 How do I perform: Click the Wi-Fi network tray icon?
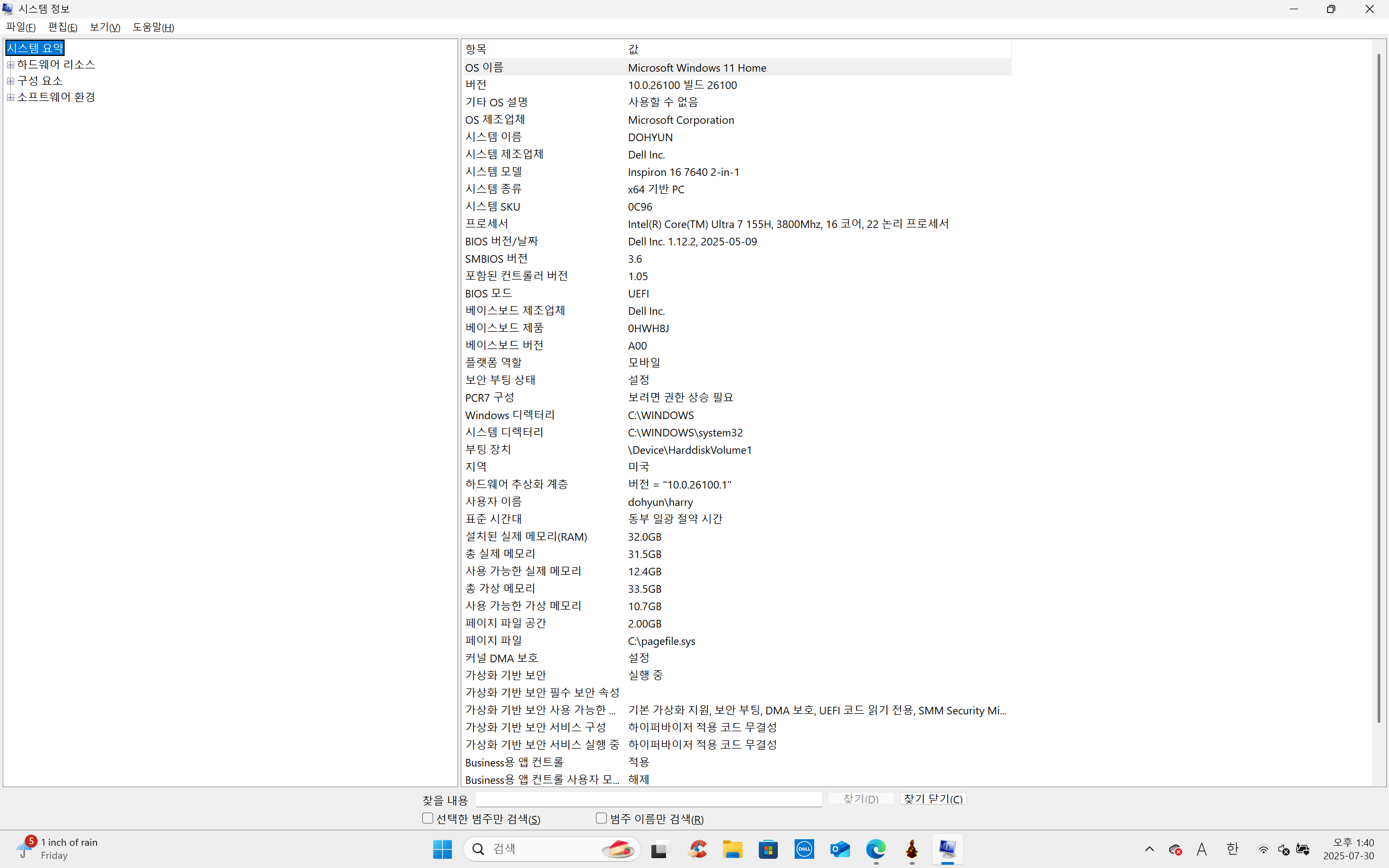1263,849
